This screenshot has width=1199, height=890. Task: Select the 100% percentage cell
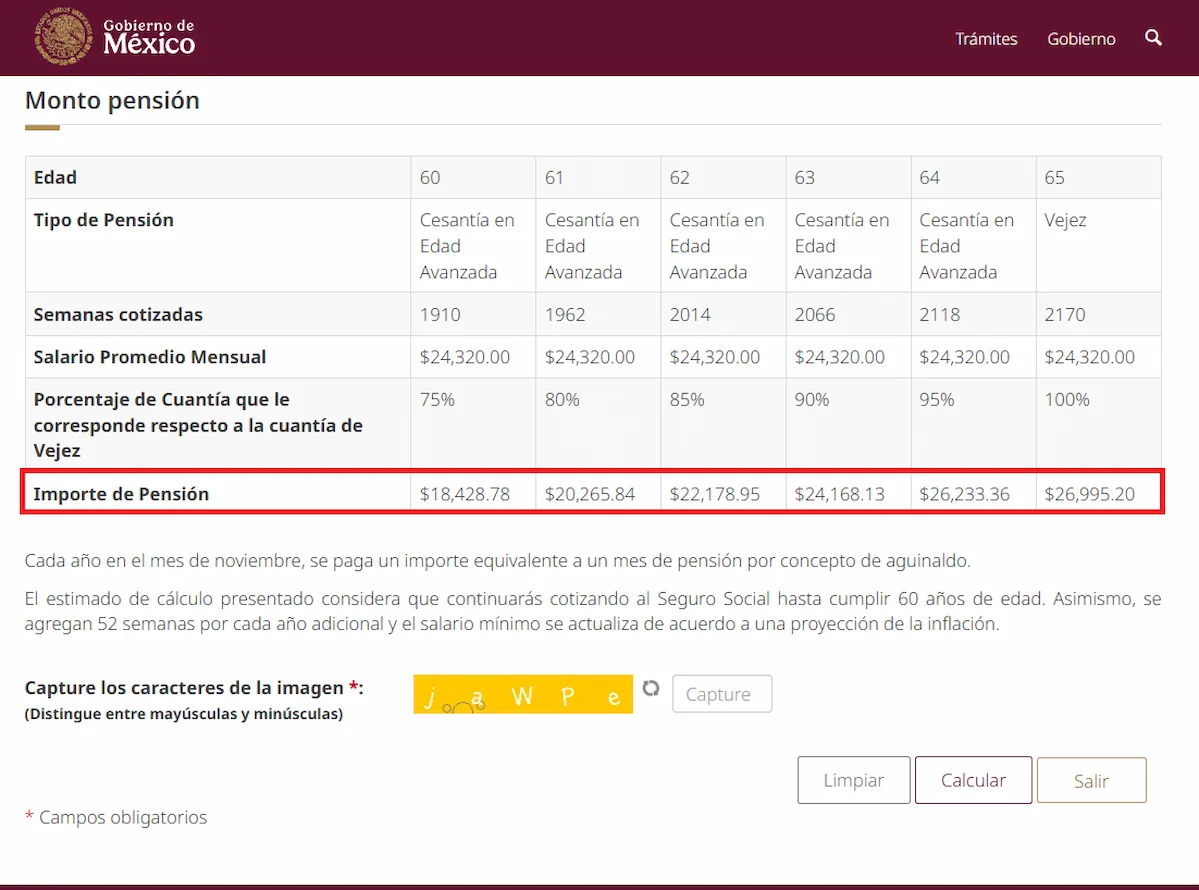(1066, 400)
